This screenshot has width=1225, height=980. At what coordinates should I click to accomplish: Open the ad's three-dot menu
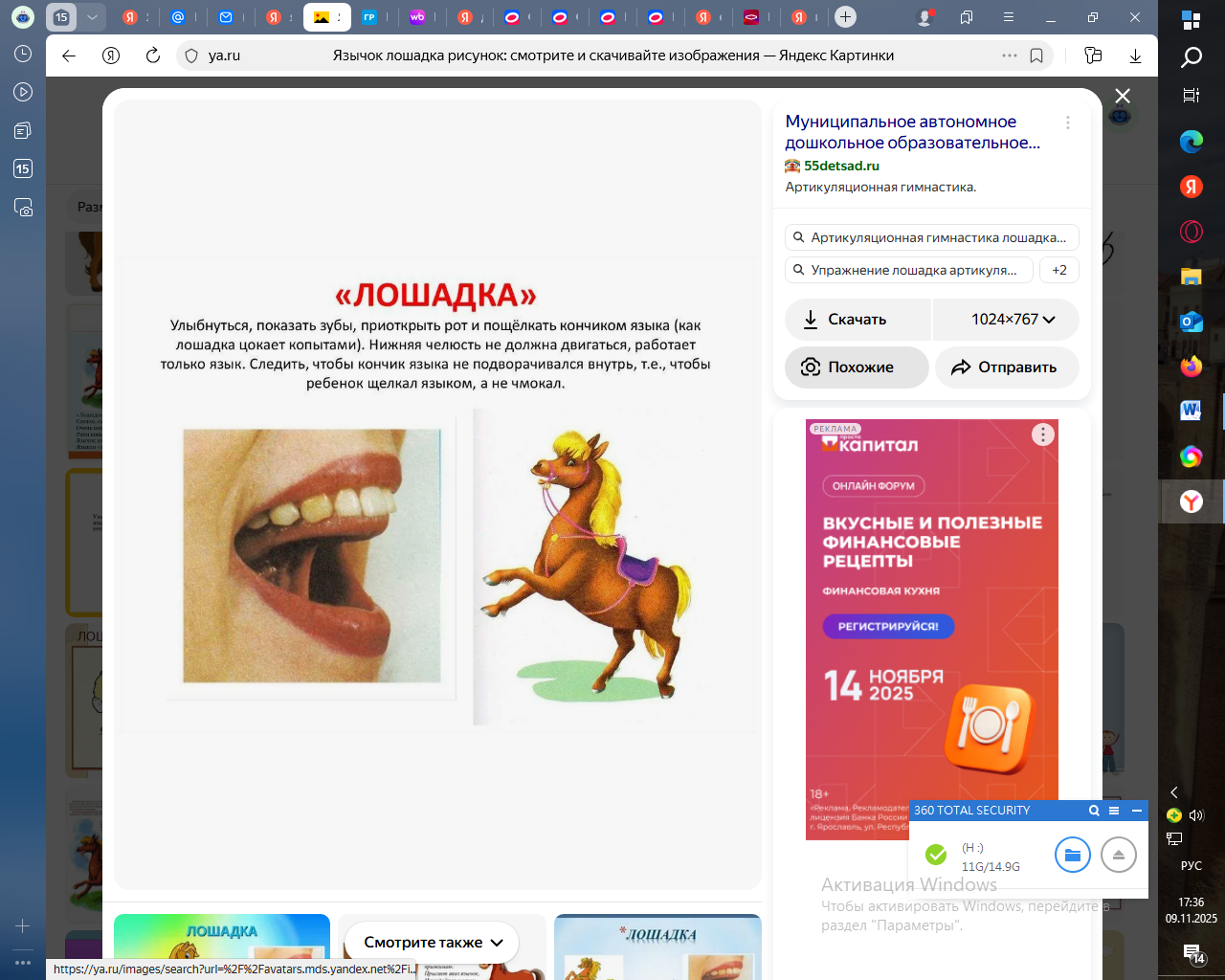tap(1042, 434)
